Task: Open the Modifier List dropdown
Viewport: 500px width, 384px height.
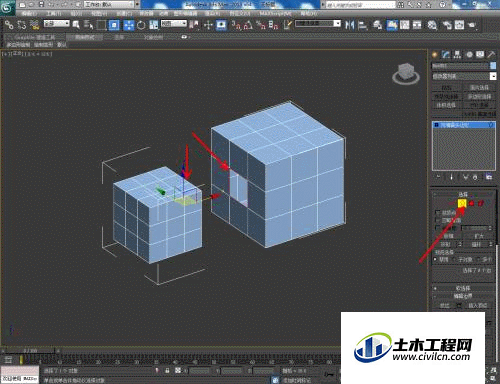Action: pyautogui.click(x=464, y=76)
